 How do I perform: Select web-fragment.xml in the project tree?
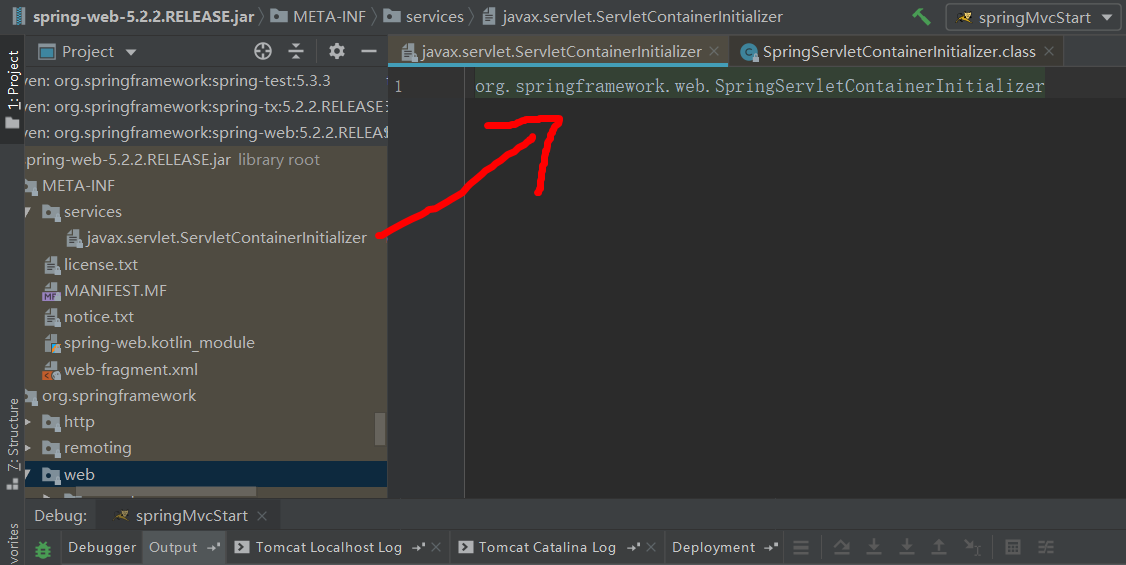[x=131, y=369]
